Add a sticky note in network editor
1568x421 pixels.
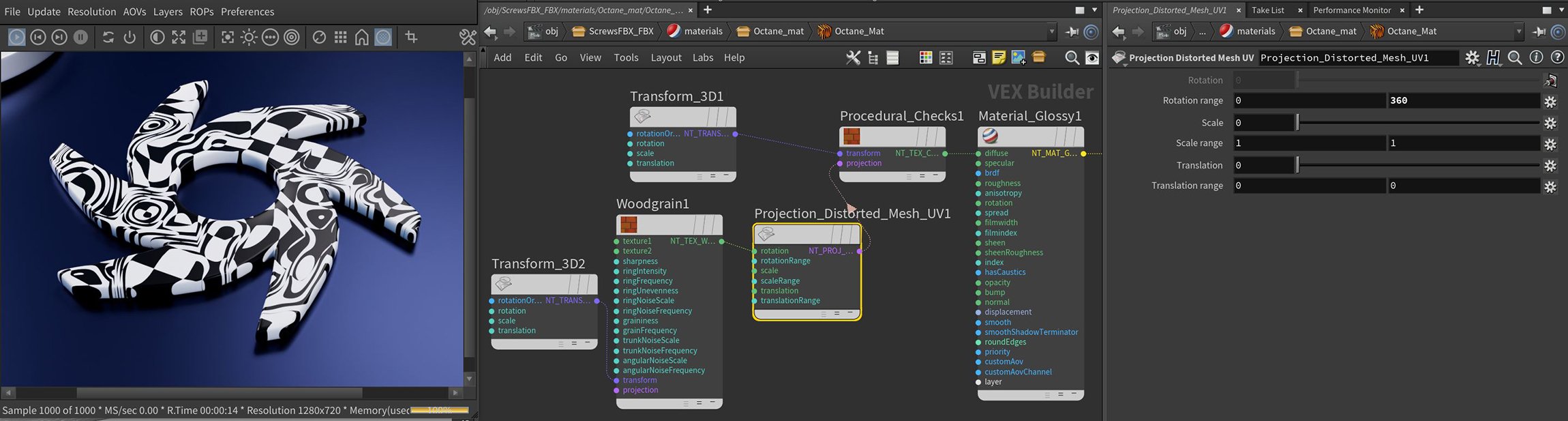[999, 58]
